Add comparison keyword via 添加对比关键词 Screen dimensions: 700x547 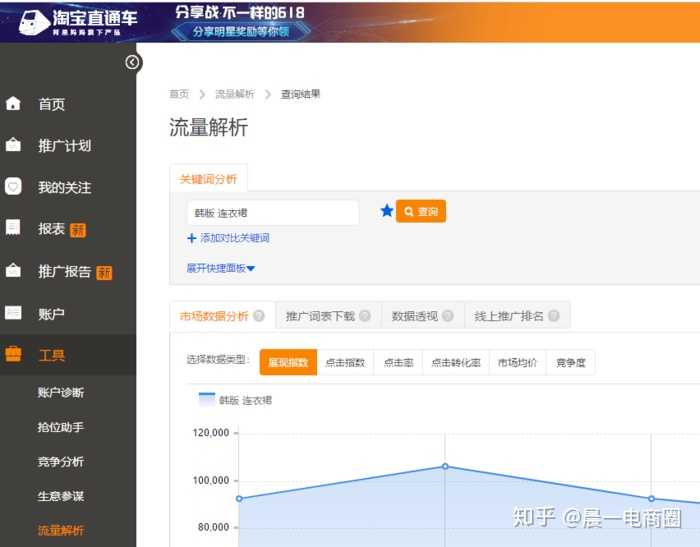228,238
